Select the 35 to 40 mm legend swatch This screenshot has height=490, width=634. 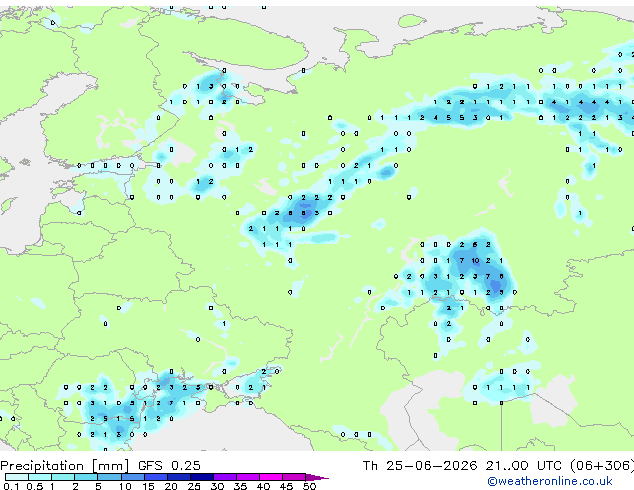[x=248, y=477]
